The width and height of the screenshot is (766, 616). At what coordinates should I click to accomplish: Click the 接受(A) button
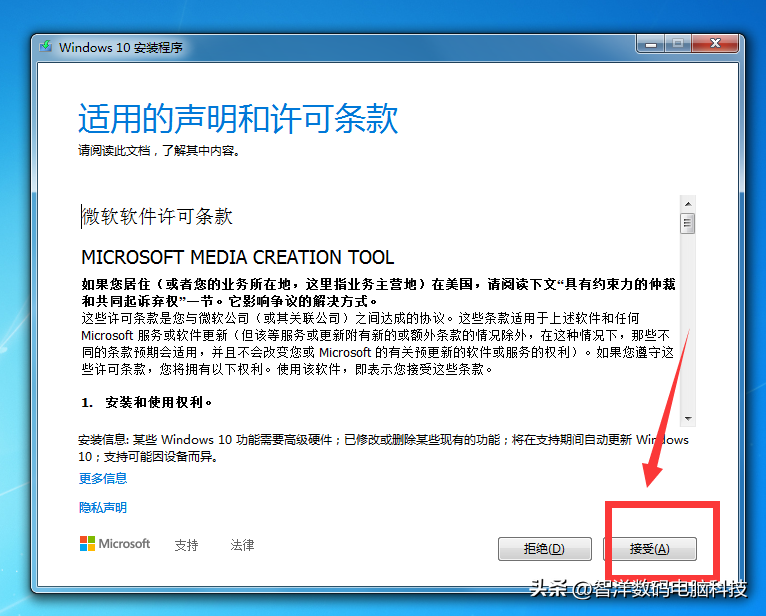coord(650,549)
